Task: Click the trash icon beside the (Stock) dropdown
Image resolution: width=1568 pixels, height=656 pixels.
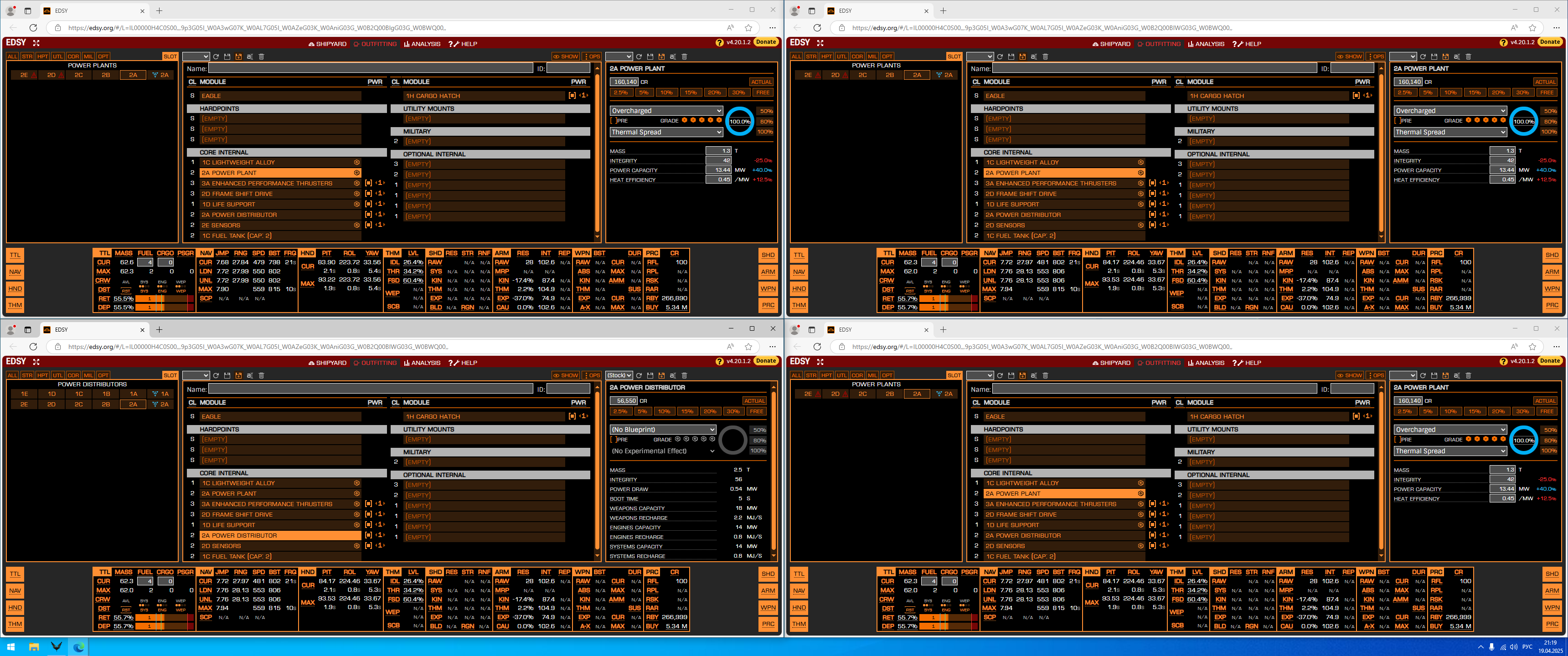Action: (684, 375)
